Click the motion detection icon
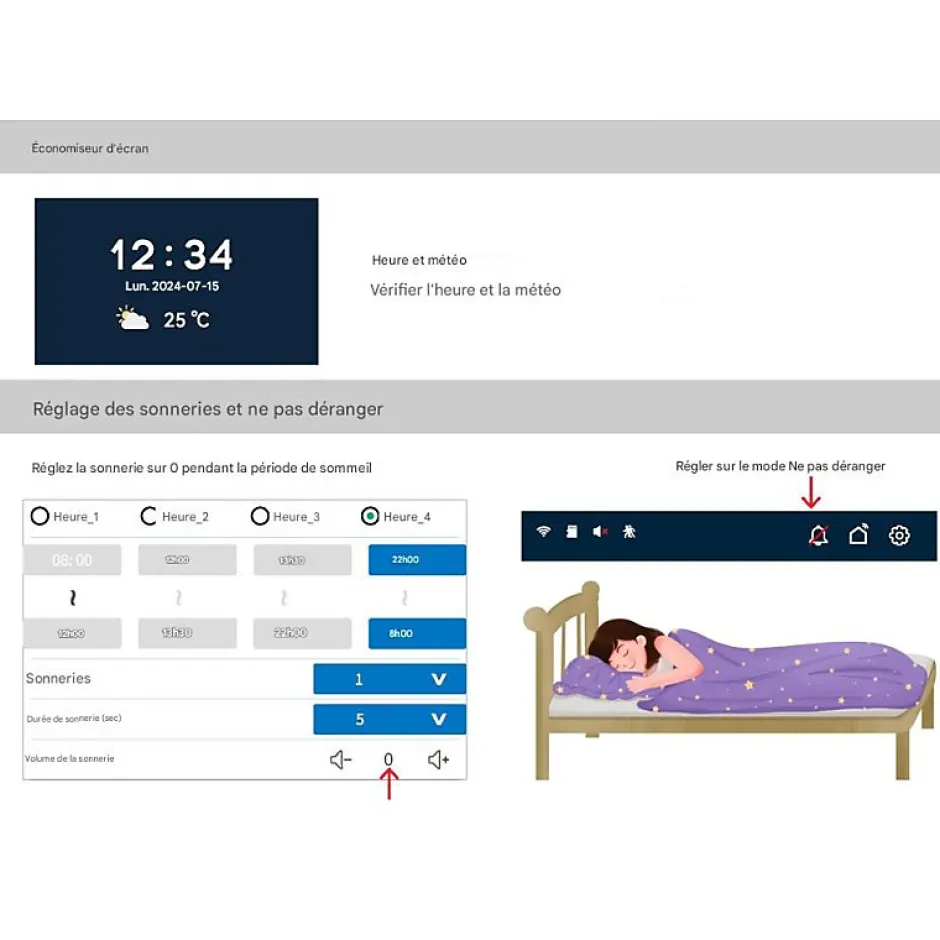The image size is (940, 940). coord(628,531)
